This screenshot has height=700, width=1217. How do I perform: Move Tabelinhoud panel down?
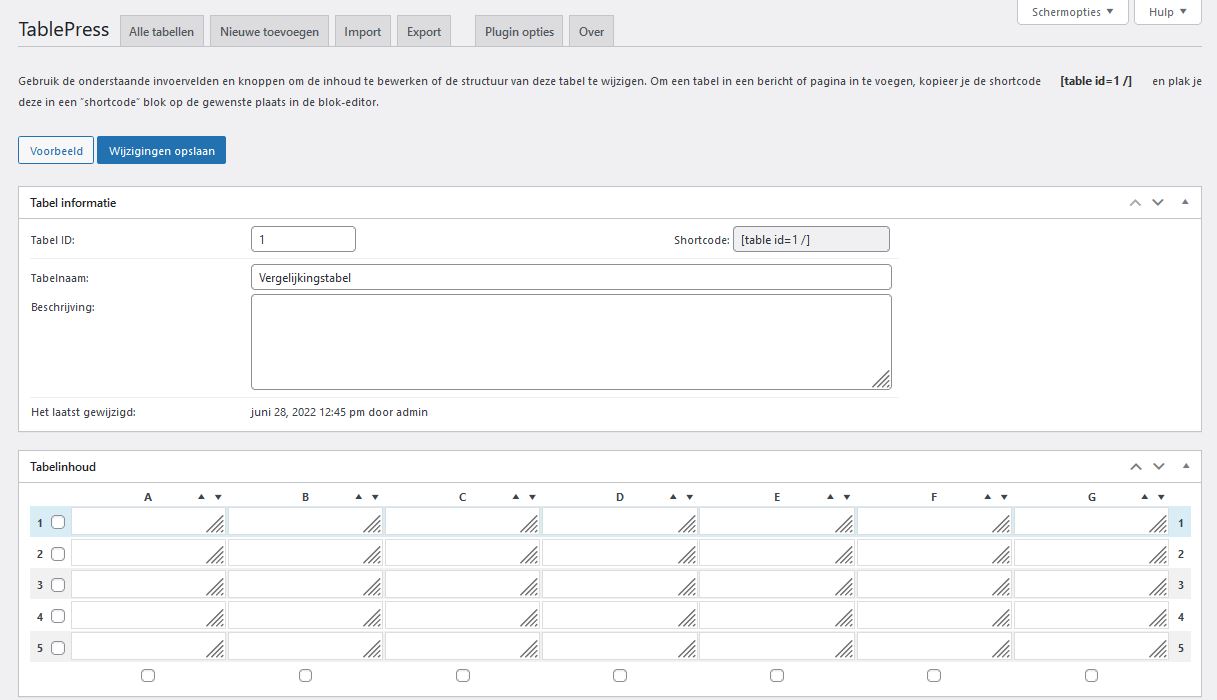click(1158, 467)
